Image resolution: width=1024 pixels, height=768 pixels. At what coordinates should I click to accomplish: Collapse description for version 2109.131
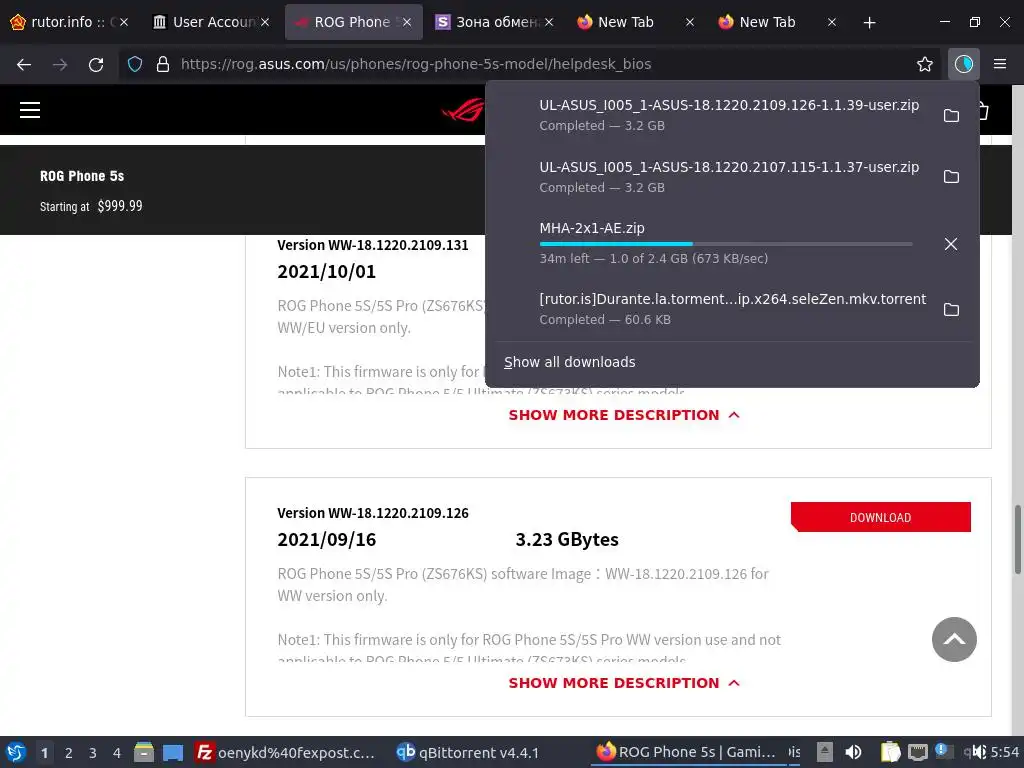624,415
